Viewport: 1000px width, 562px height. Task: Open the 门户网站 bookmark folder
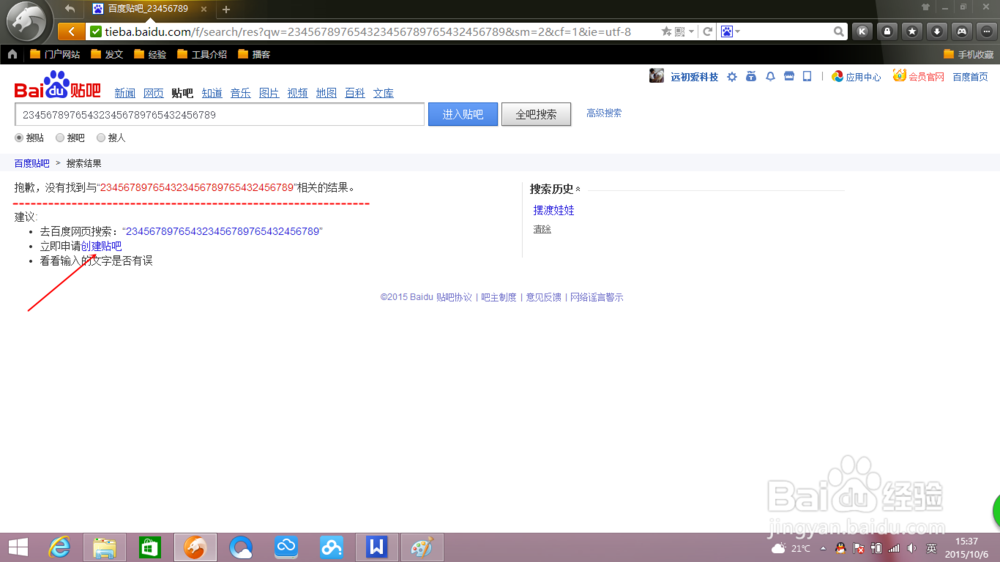point(55,54)
